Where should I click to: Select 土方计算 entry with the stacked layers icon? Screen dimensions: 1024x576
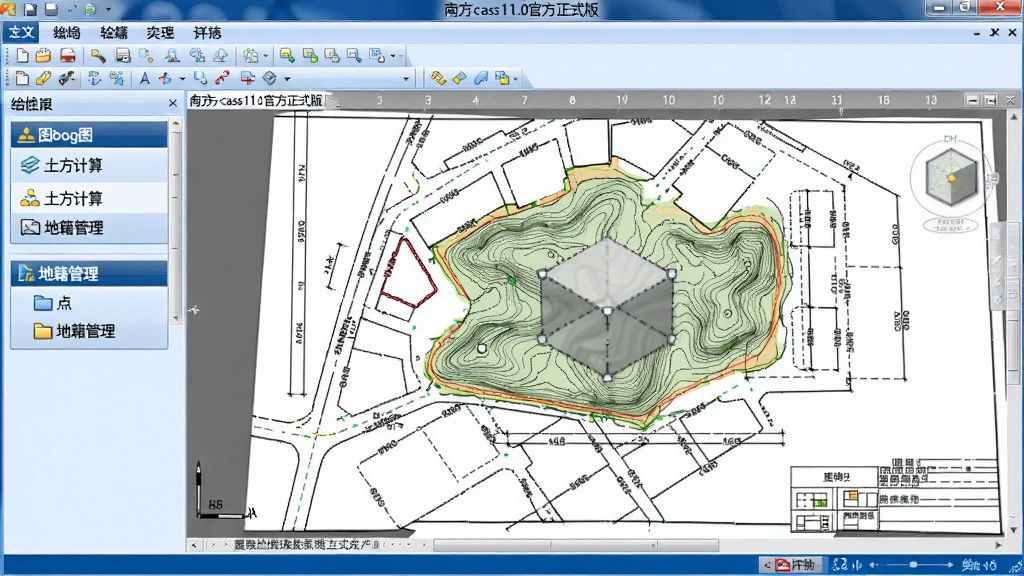[x=89, y=166]
